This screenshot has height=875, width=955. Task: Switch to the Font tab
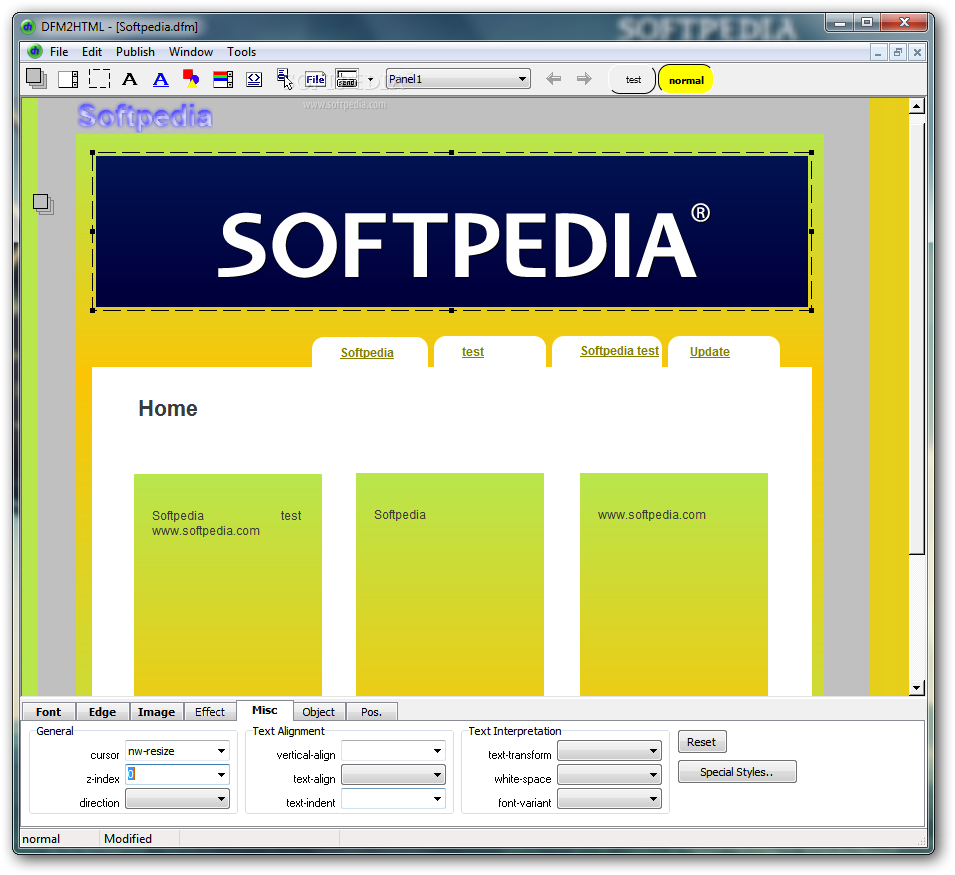[49, 712]
